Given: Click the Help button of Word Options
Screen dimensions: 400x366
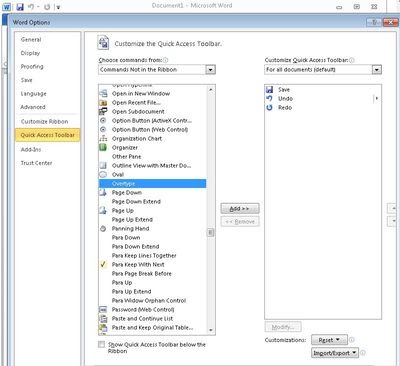Looking at the screenshot, I should click(374, 22).
